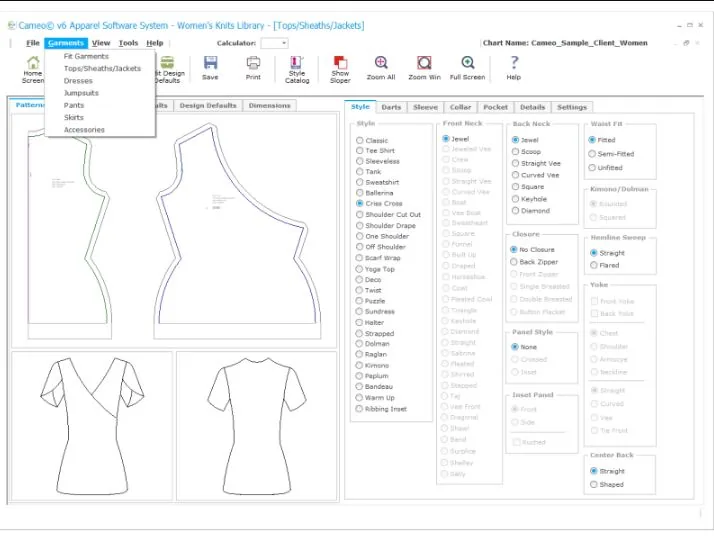Viewport: 714px width, 539px height.
Task: Open the View menu
Action: click(101, 43)
